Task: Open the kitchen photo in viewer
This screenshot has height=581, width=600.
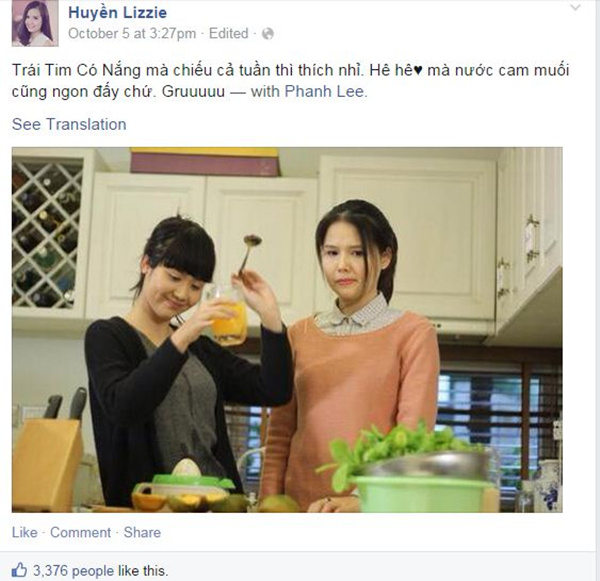Action: coord(287,330)
